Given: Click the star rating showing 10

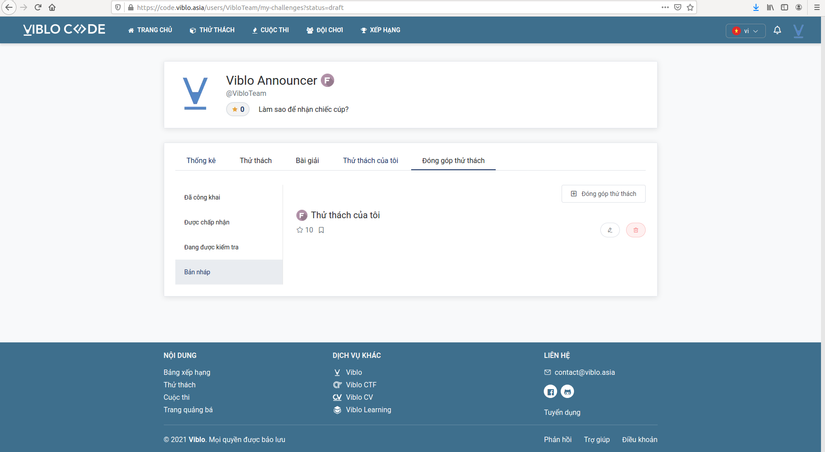Looking at the screenshot, I should click(x=305, y=230).
